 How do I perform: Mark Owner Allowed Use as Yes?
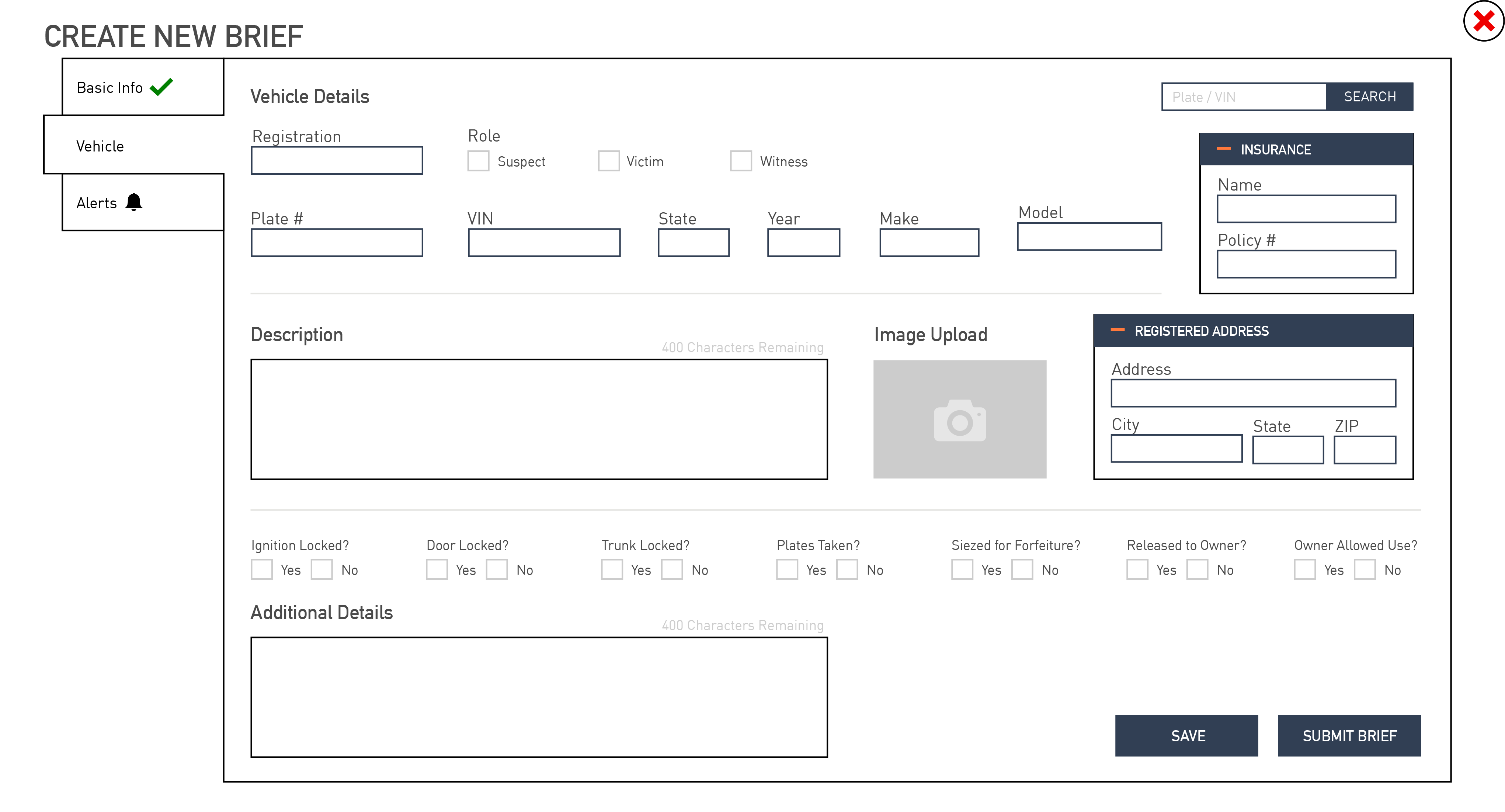(x=1304, y=569)
